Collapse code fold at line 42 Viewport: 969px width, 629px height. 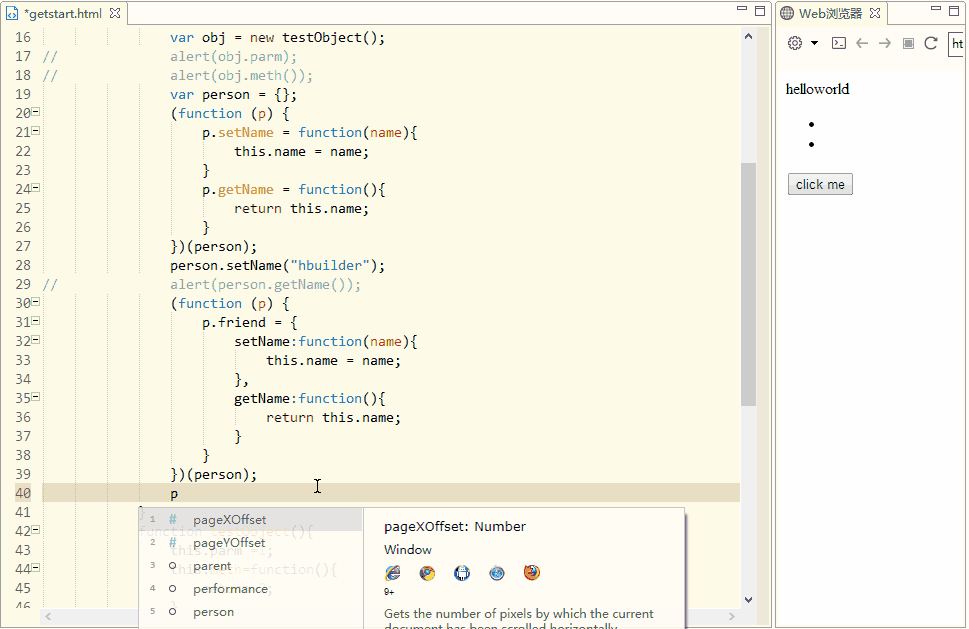click(x=36, y=530)
